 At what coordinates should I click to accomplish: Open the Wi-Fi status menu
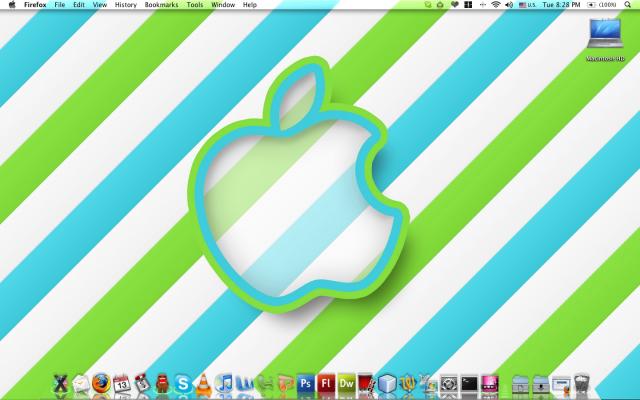point(496,5)
